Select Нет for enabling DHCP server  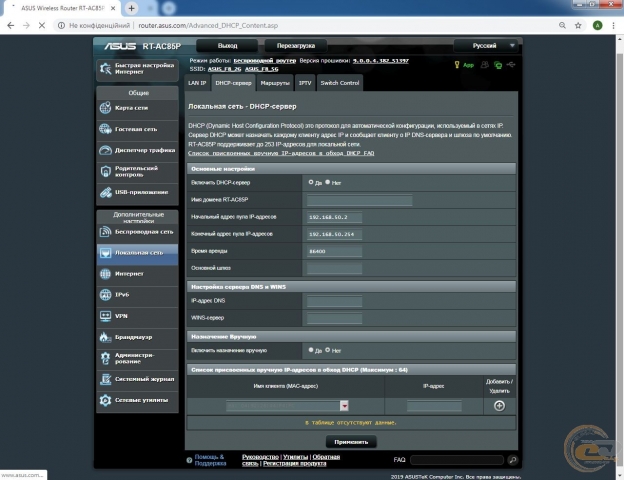328,182
